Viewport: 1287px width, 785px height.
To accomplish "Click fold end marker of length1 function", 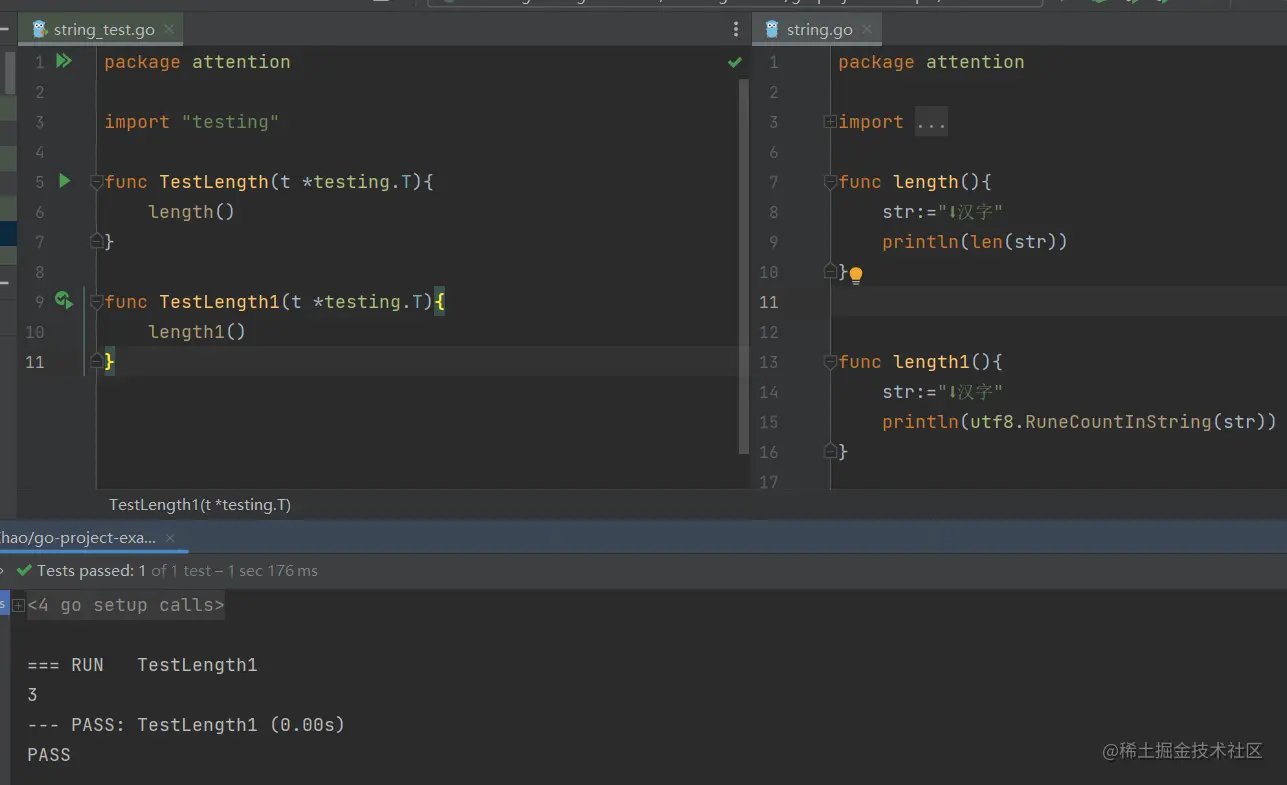I will pos(830,450).
